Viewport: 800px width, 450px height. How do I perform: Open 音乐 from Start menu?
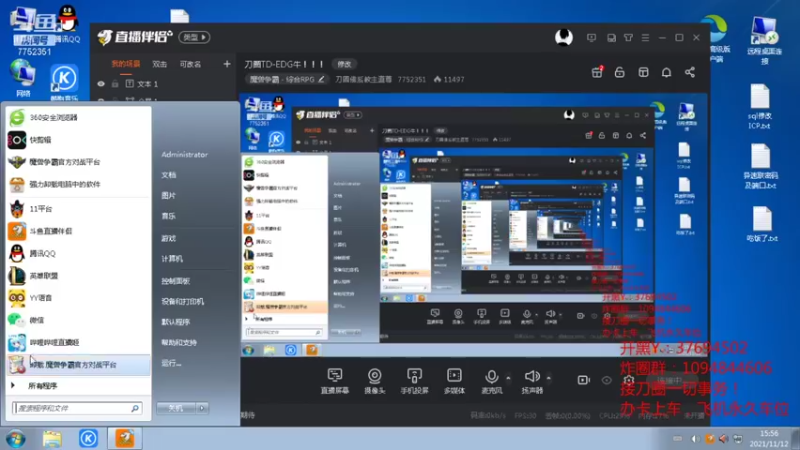[169, 216]
